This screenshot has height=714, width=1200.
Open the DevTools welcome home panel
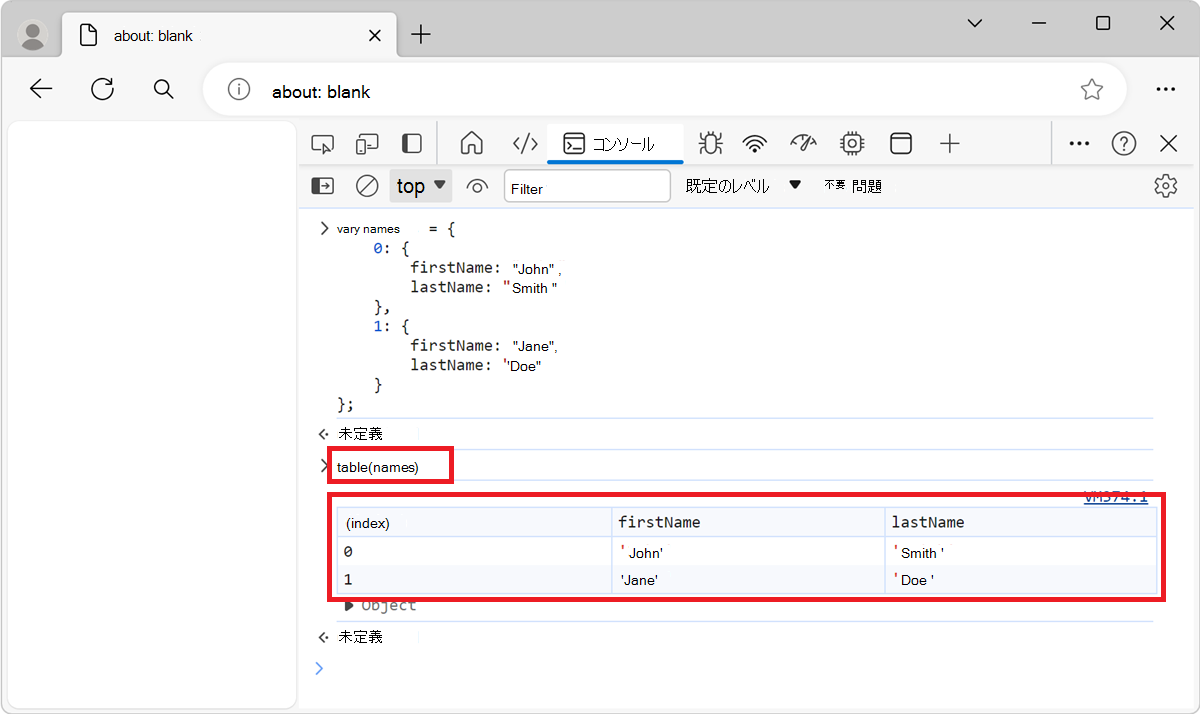pyautogui.click(x=471, y=143)
